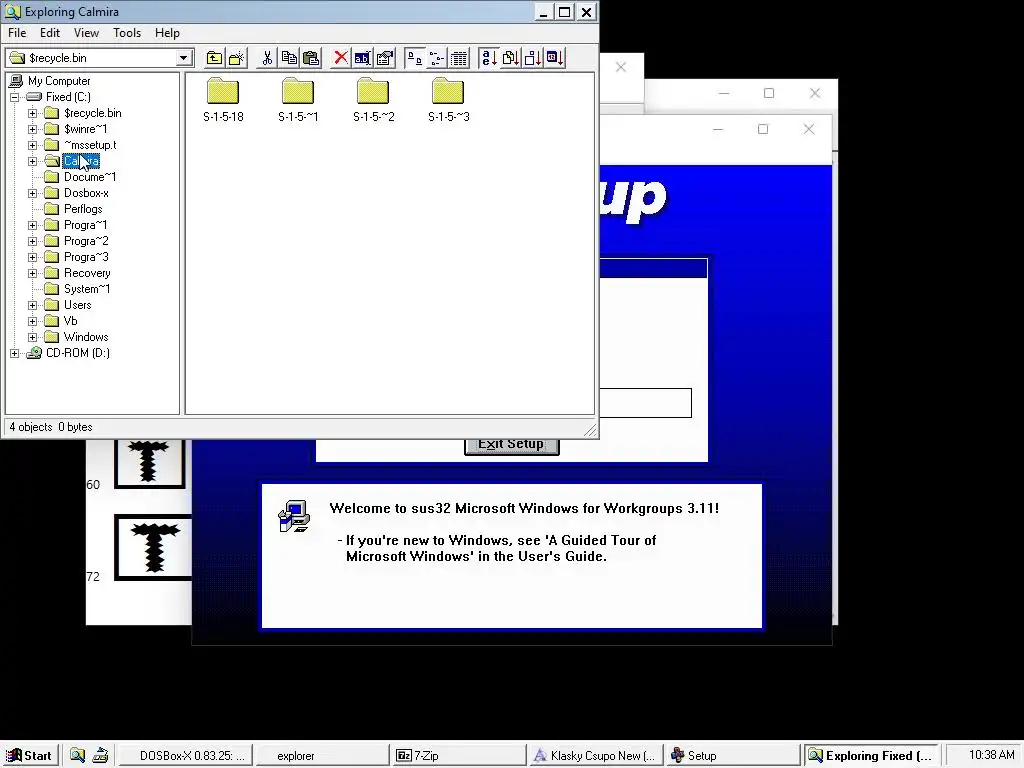Open the Start menu
Screen dimensions: 1024x768
31,756
